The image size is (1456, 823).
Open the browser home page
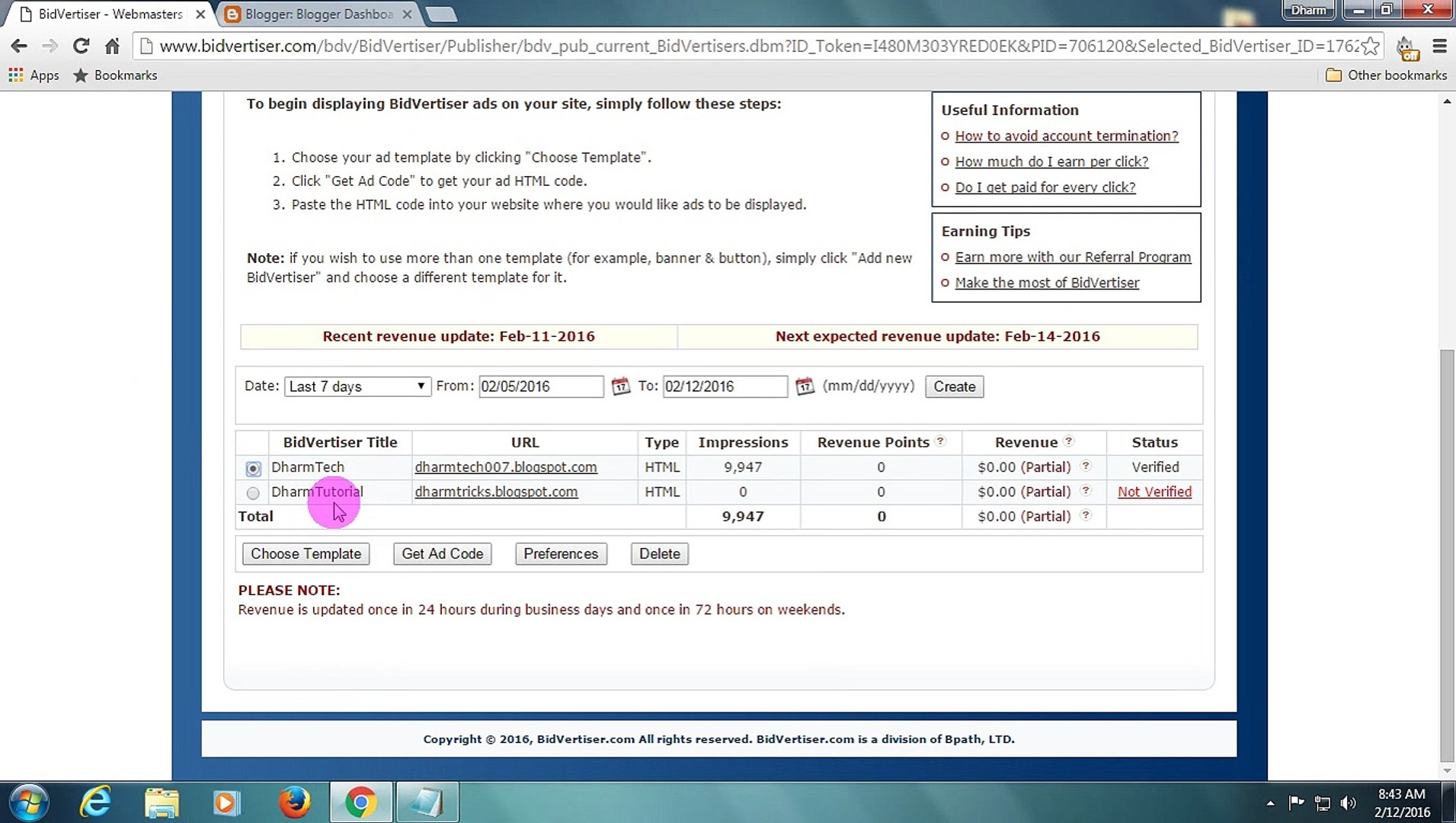tap(112, 46)
